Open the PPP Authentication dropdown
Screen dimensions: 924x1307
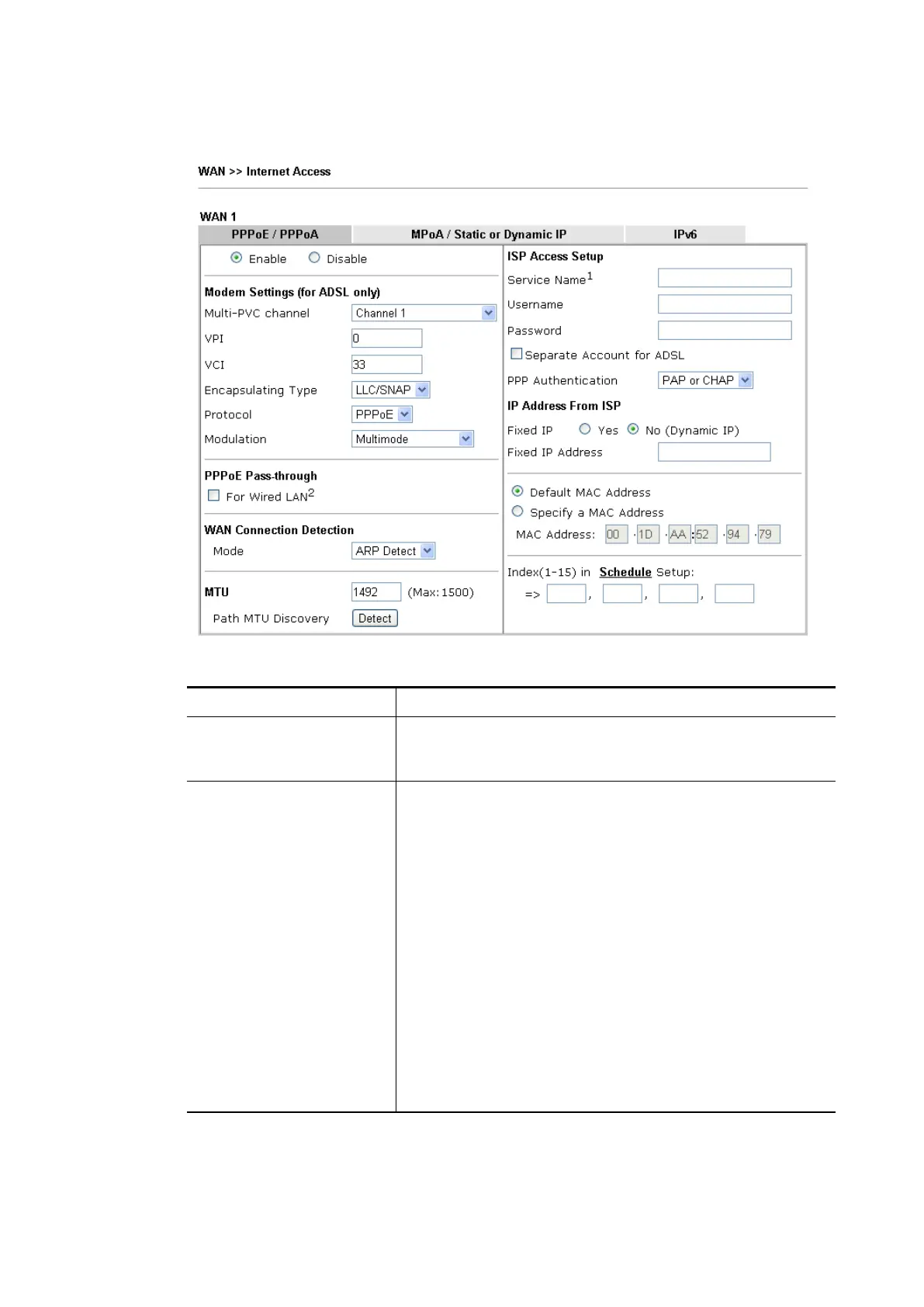(705, 380)
